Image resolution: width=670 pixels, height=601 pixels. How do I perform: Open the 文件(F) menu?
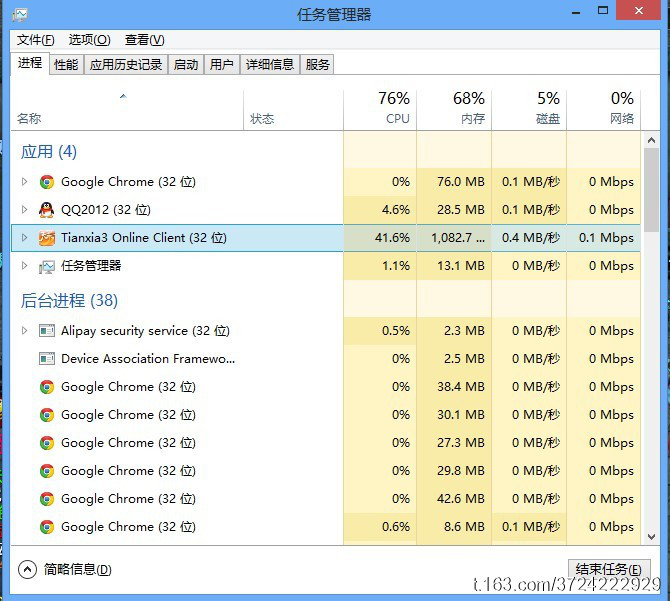pos(35,40)
